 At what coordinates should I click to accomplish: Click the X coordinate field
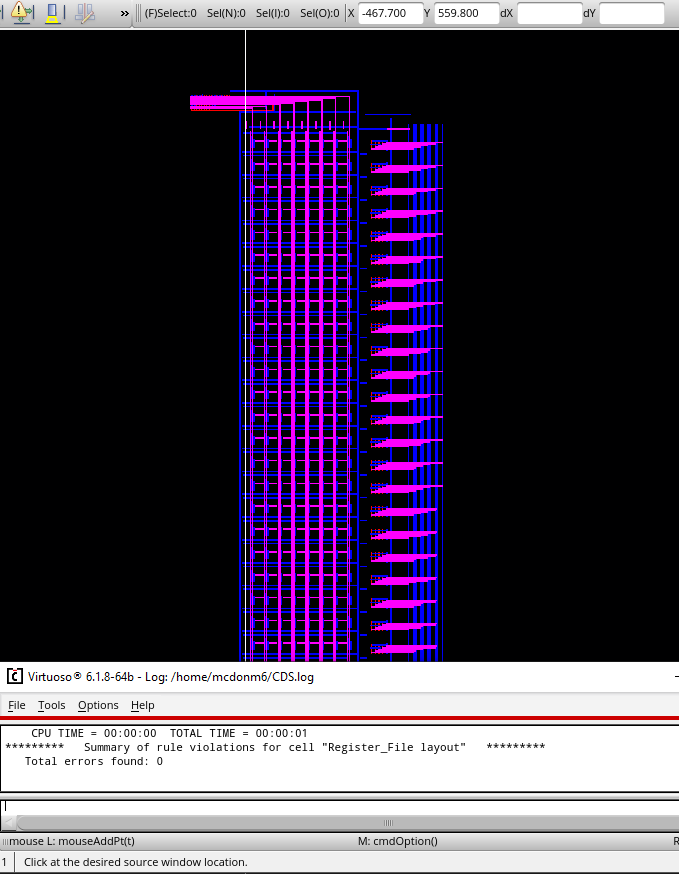pyautogui.click(x=391, y=13)
